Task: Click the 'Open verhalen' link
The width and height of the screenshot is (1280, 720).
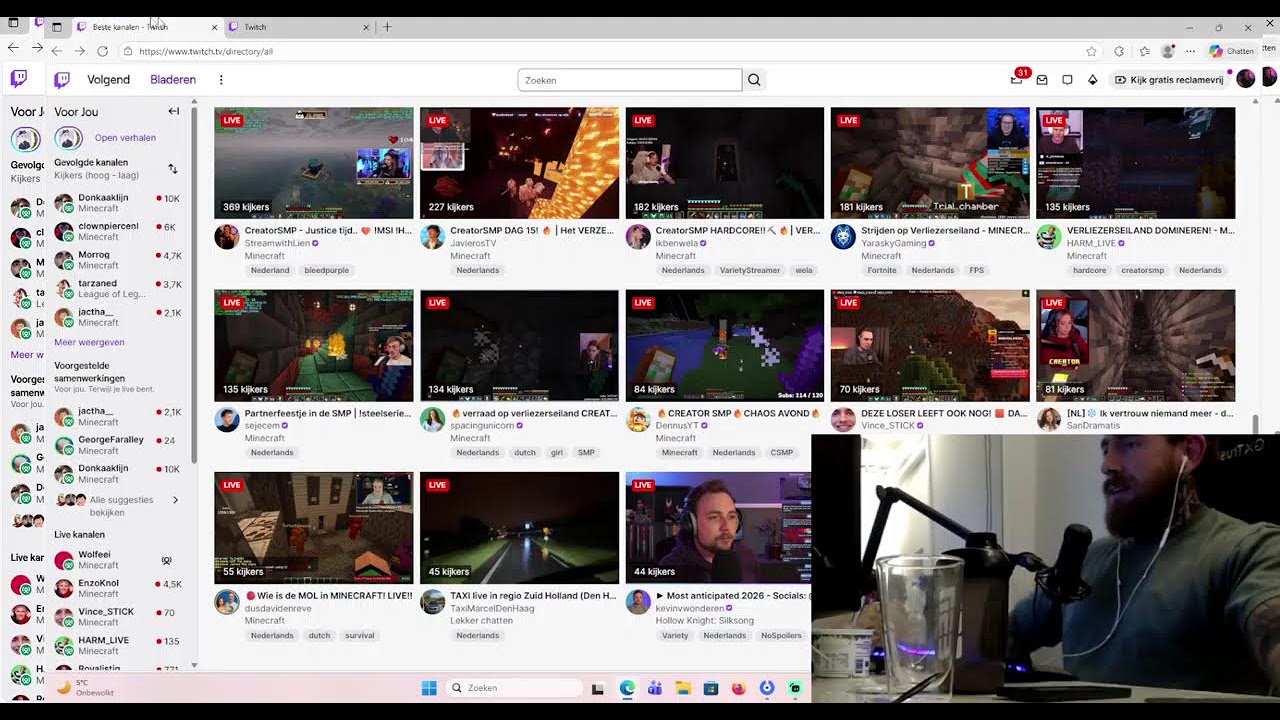Action: click(x=125, y=138)
